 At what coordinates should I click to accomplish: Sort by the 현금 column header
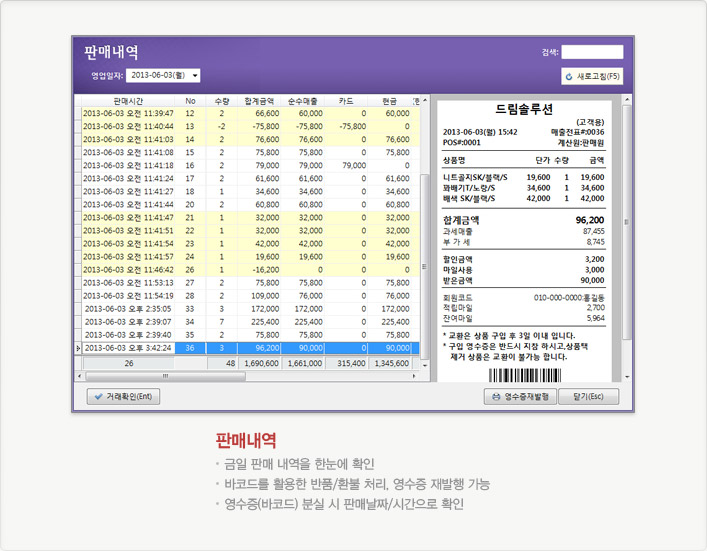click(x=389, y=101)
